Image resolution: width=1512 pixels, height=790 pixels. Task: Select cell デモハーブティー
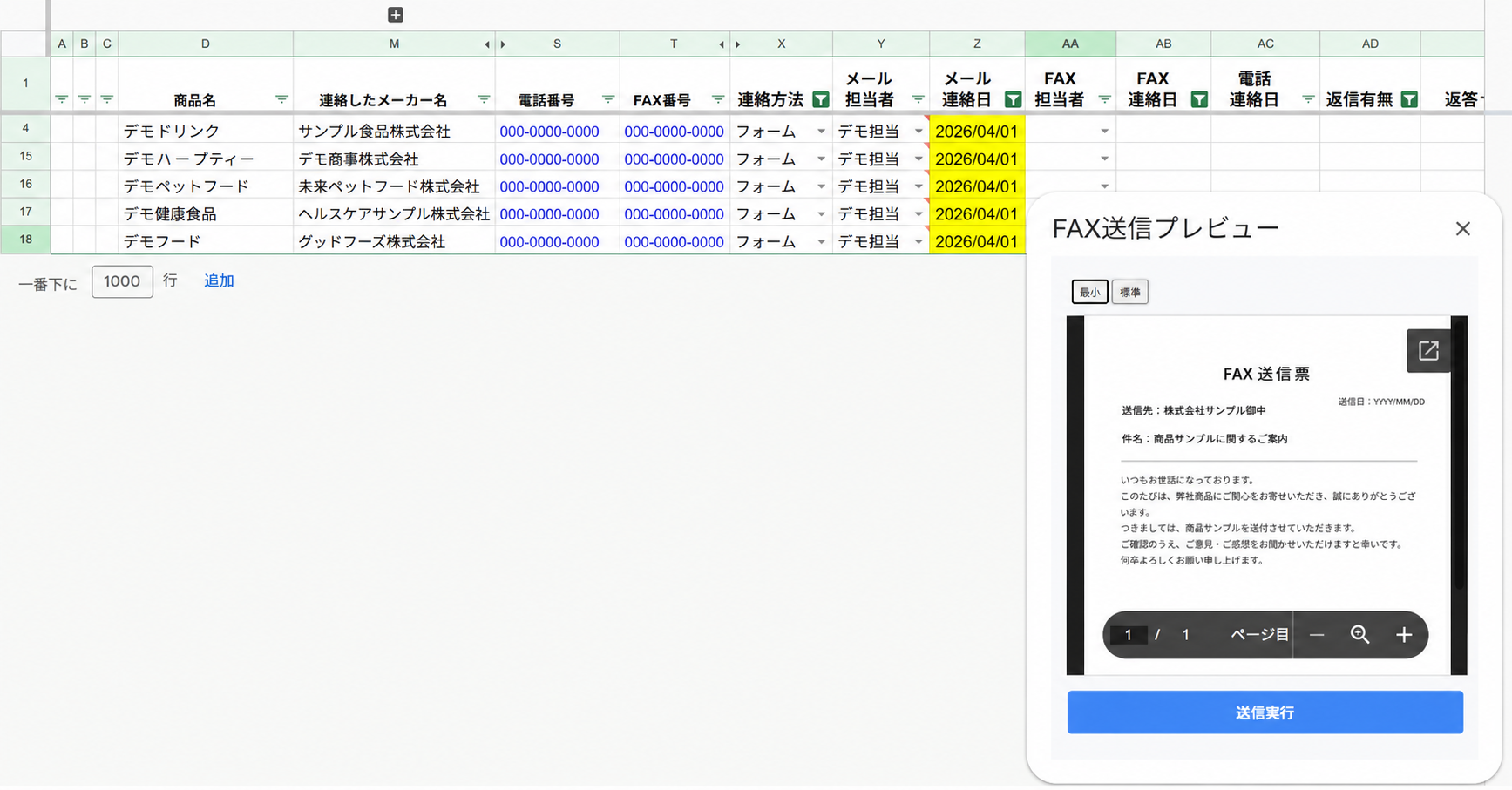click(x=206, y=159)
